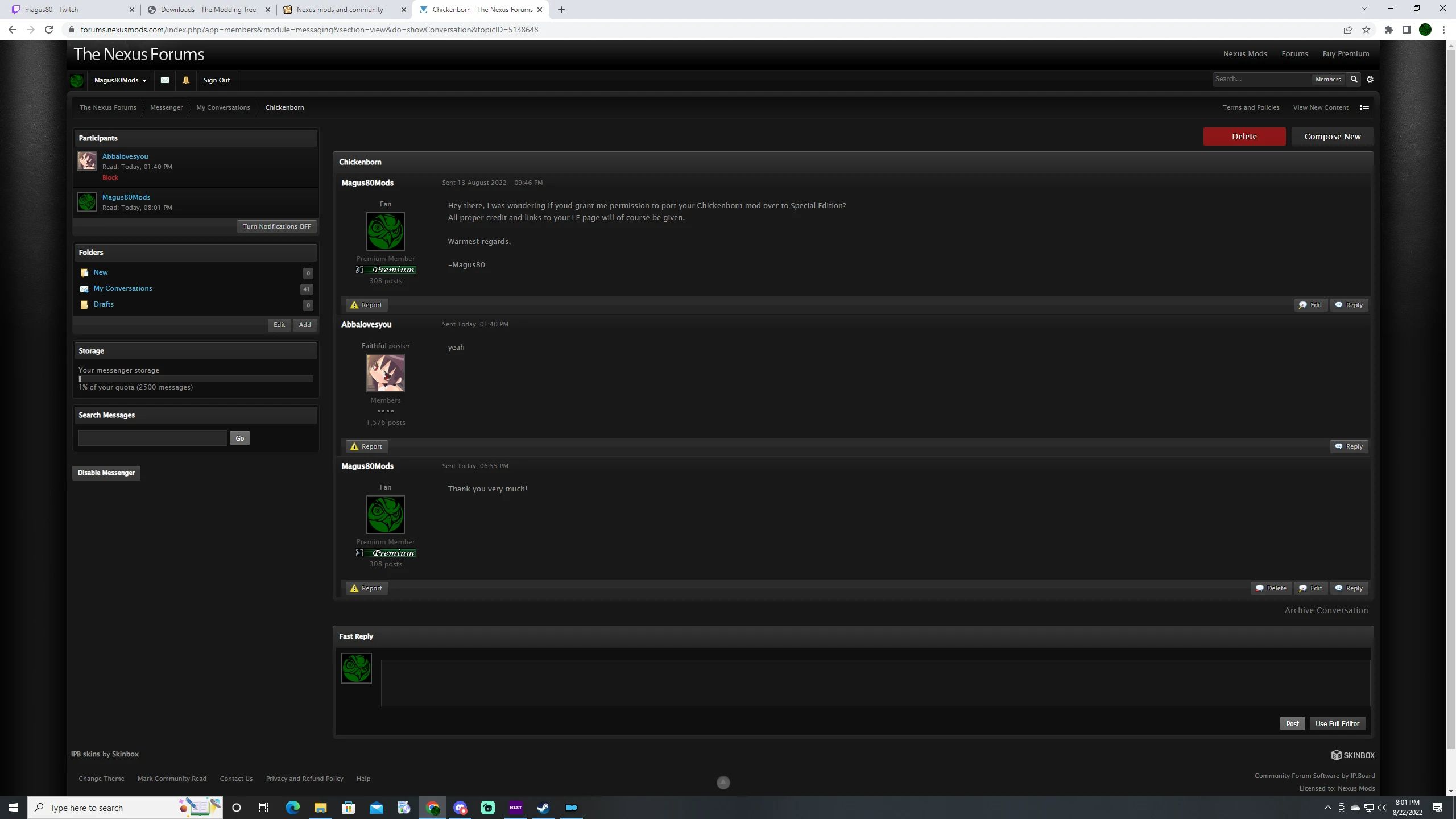The height and width of the screenshot is (819, 1456).
Task: Turn Notifications OFF for this conversation
Action: pos(276,226)
